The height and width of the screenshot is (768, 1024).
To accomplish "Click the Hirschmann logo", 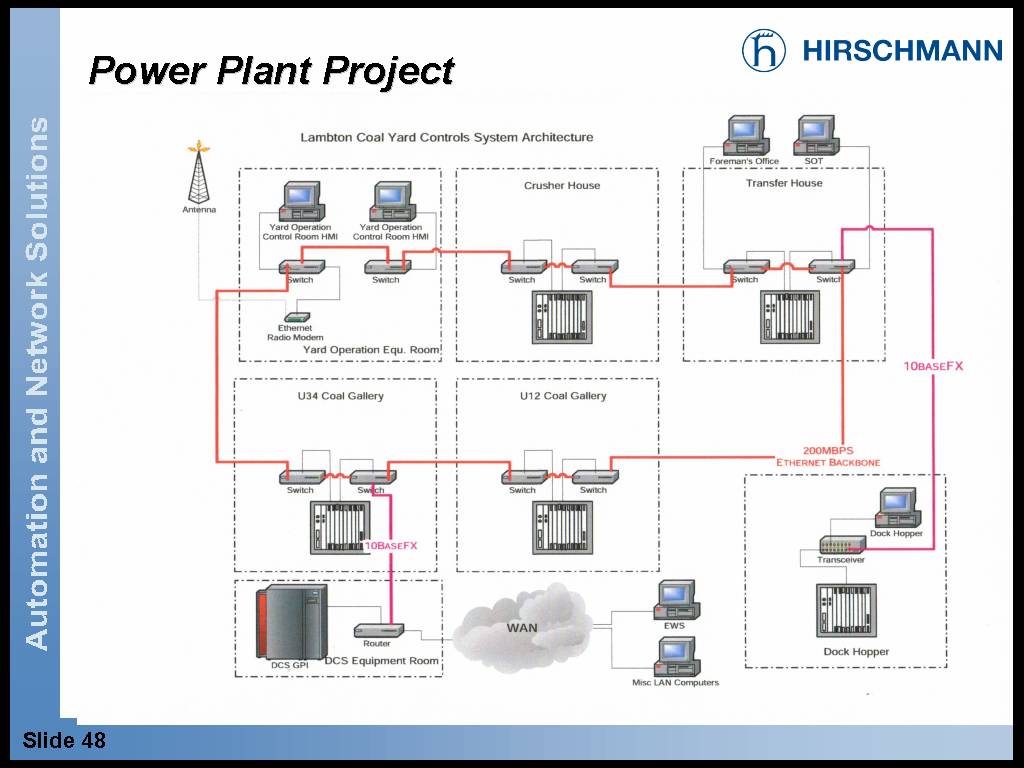I will point(871,49).
